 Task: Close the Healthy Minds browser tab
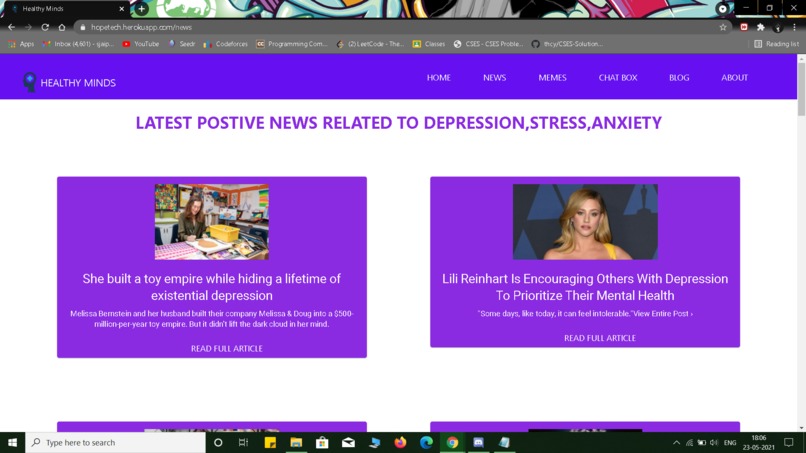coord(122,9)
